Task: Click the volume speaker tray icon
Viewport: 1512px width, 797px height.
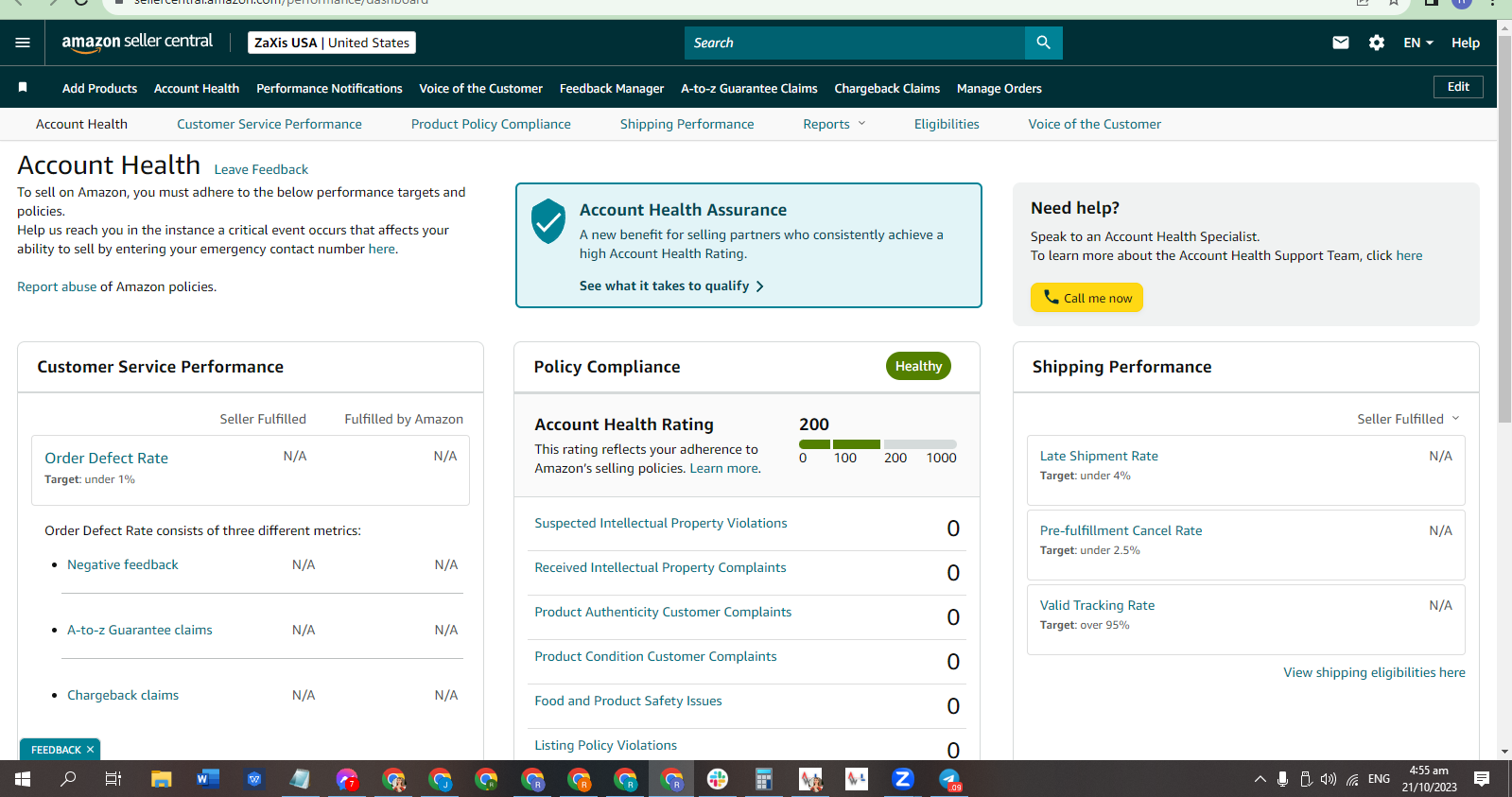Action: pos(1329,779)
